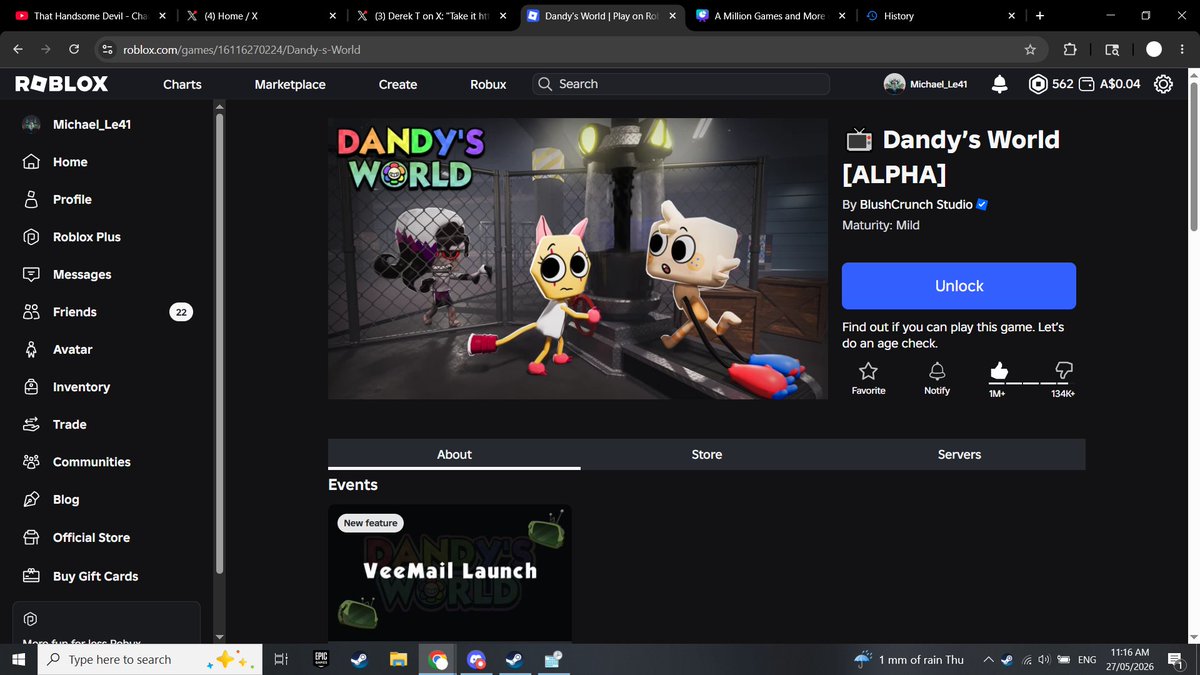Bookmark this page with the star icon
This screenshot has height=675, width=1200.
[x=1030, y=49]
